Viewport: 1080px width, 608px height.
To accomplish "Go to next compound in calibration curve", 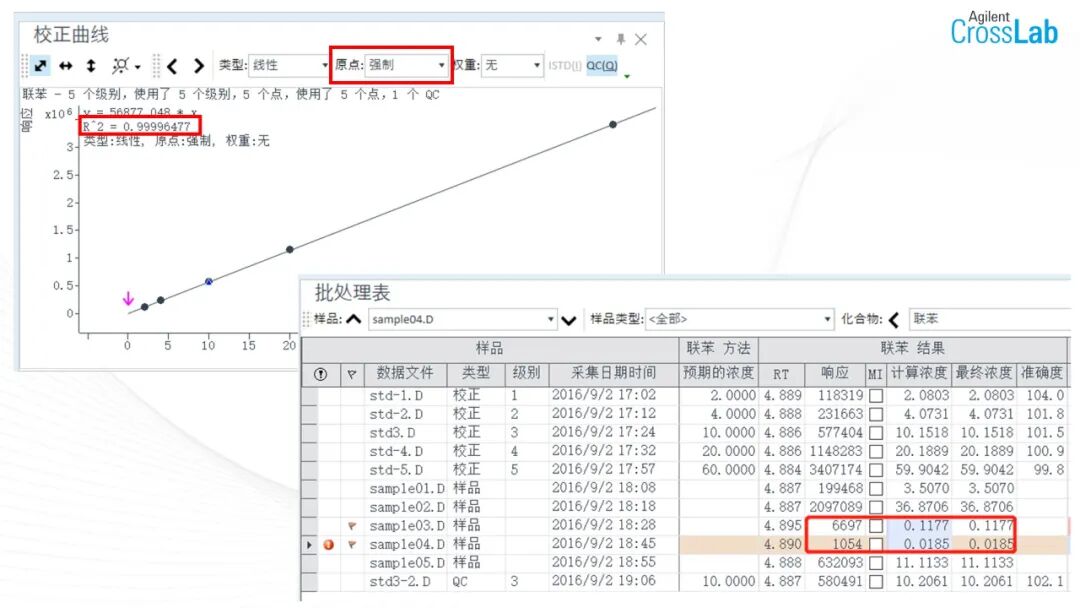I will tap(198, 66).
